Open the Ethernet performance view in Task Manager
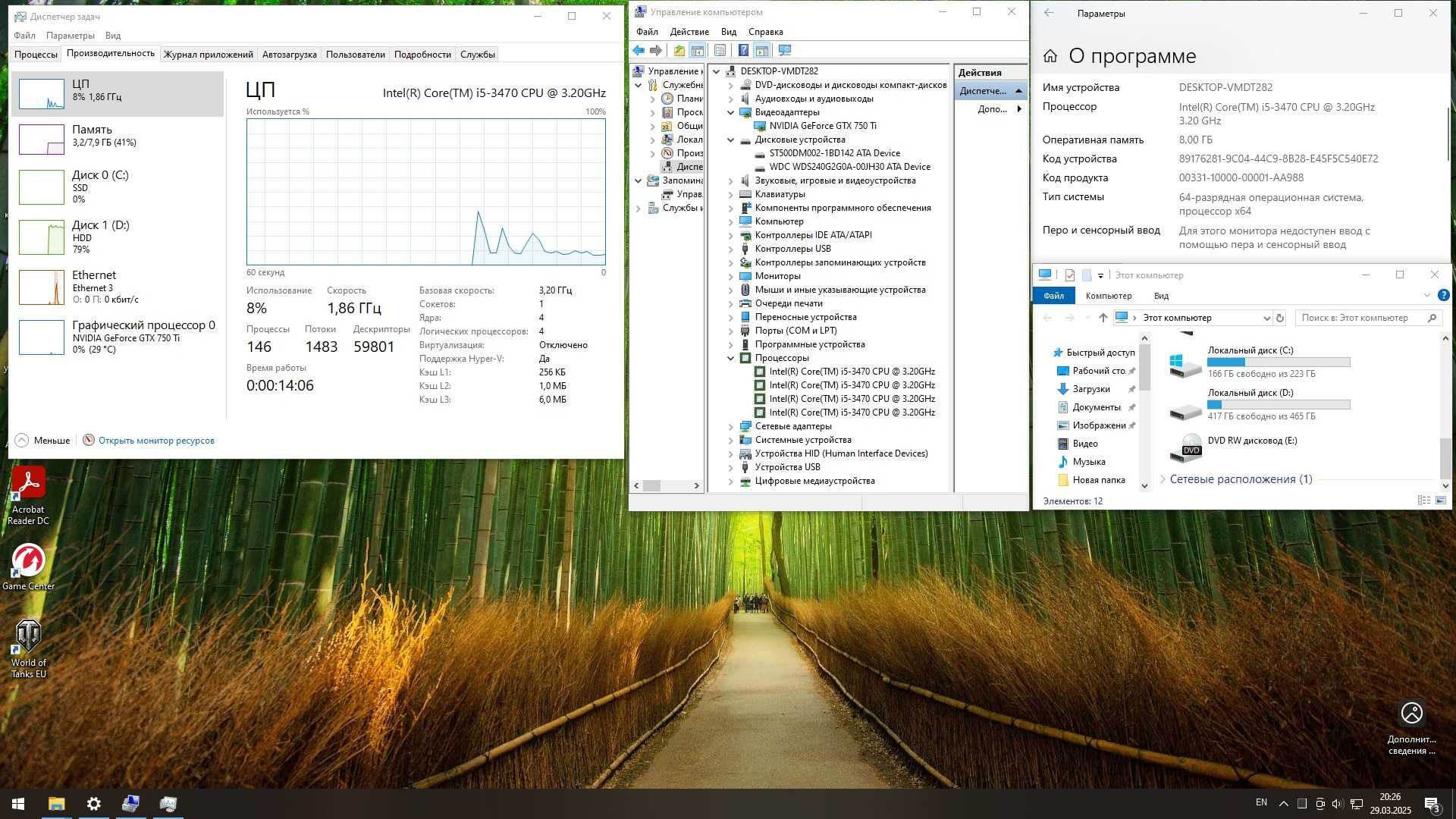Screen dimensions: 1456x819 click(118, 287)
